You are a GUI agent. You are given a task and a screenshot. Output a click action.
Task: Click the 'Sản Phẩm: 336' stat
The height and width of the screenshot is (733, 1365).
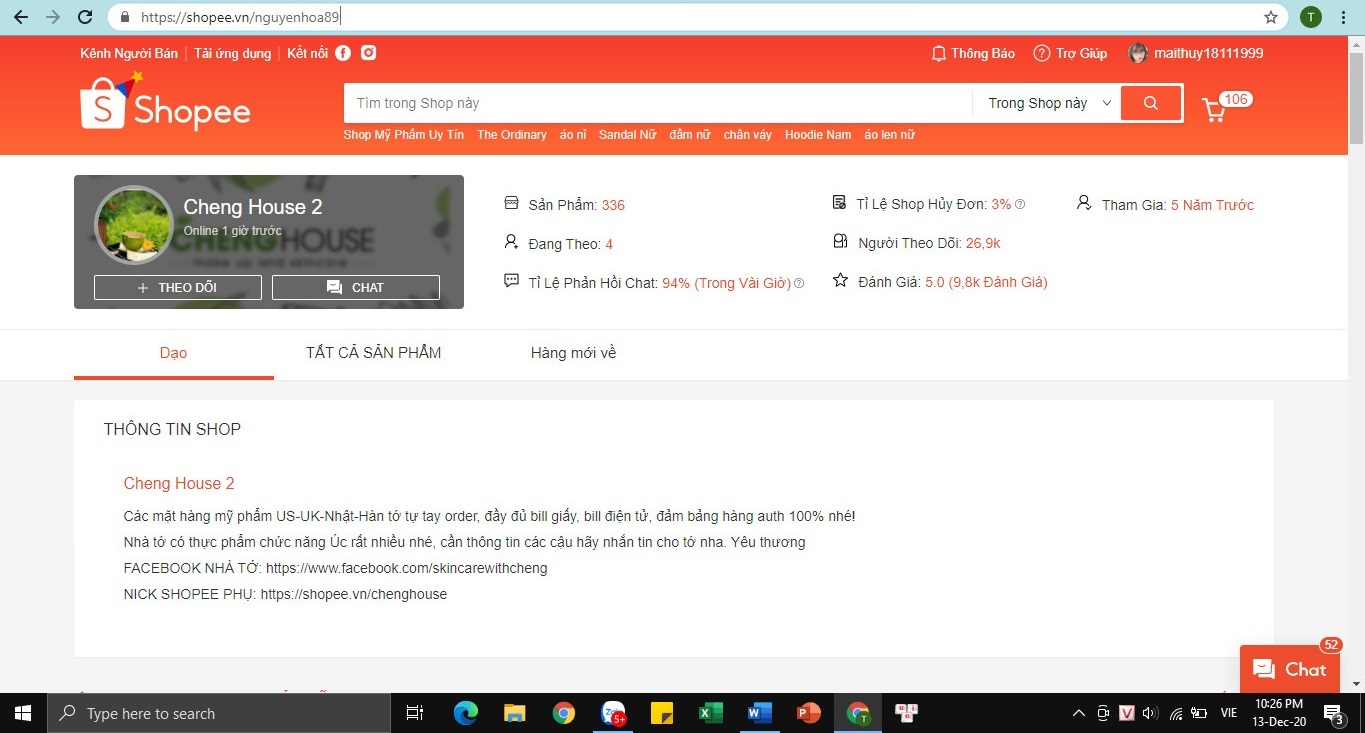coord(565,205)
